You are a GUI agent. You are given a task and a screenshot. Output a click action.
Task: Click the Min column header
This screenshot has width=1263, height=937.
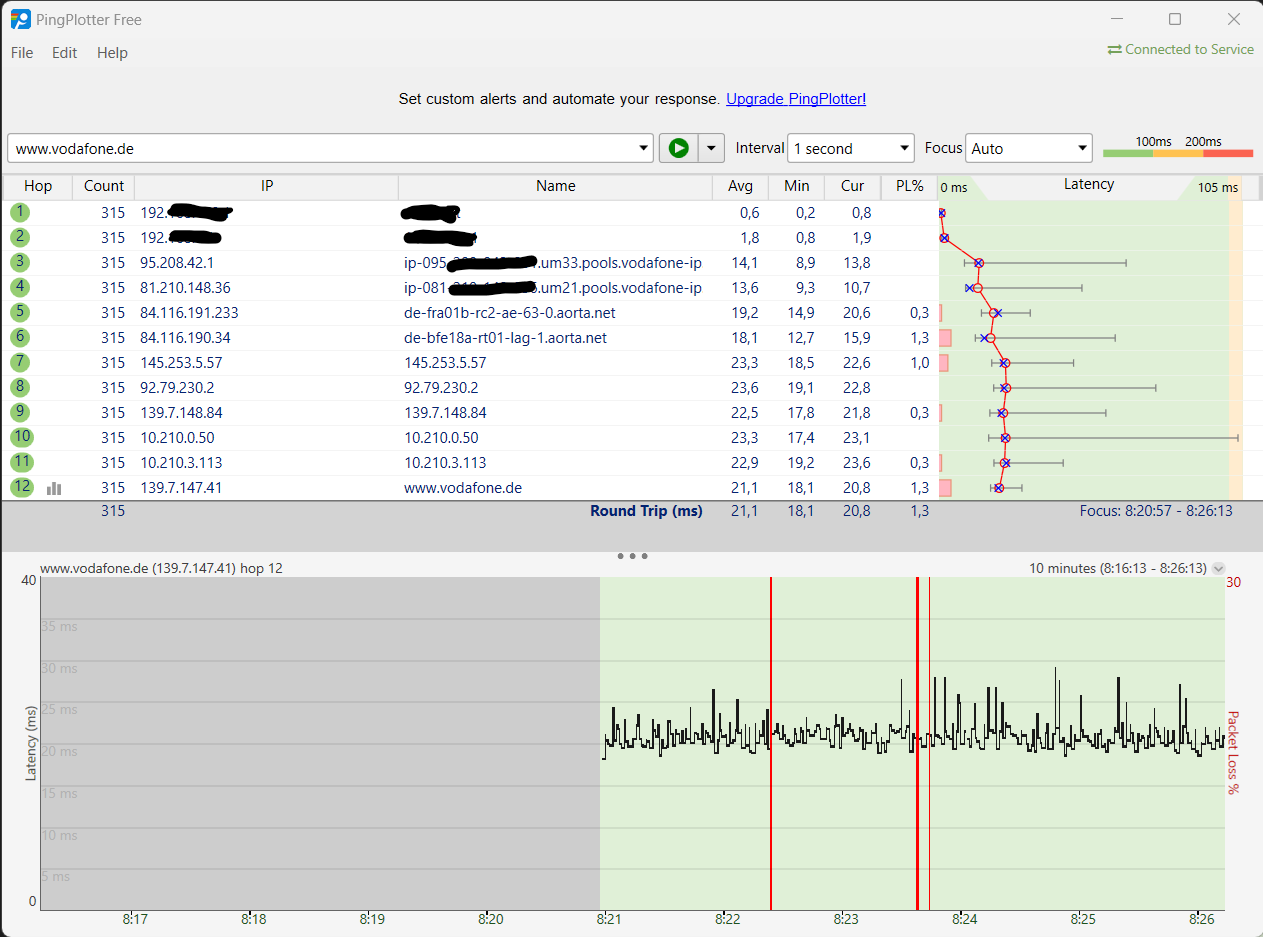[797, 186]
